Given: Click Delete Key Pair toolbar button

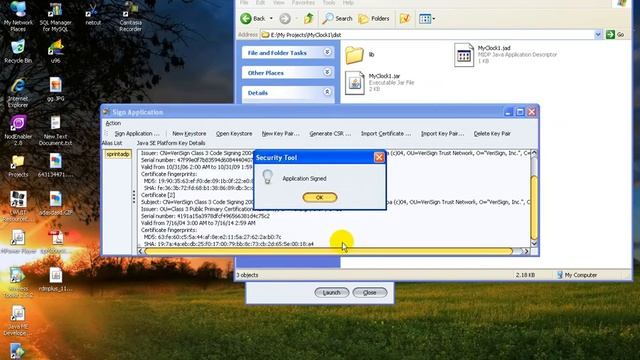Looking at the screenshot, I should point(492,133).
